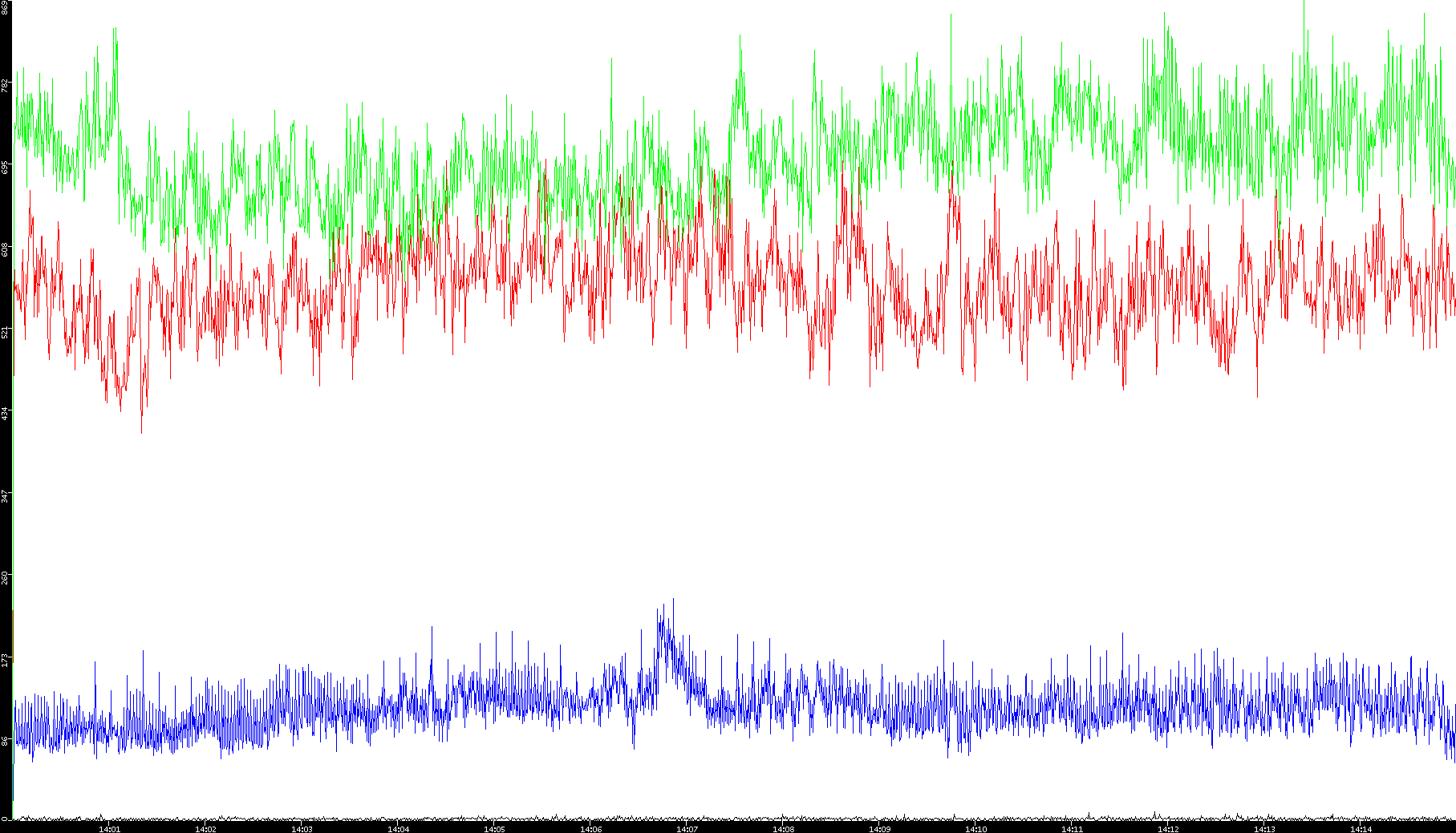Select the 14:06 time label
Viewport: 1456px width, 833px height.
pyautogui.click(x=590, y=829)
